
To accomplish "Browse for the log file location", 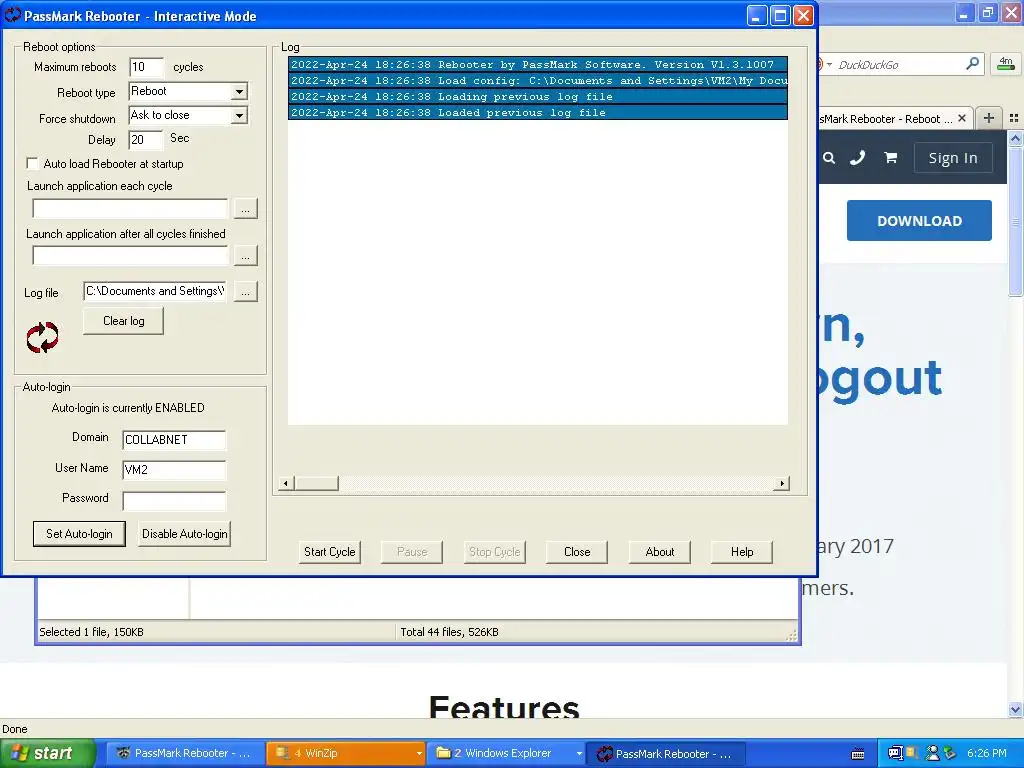I will (x=246, y=292).
